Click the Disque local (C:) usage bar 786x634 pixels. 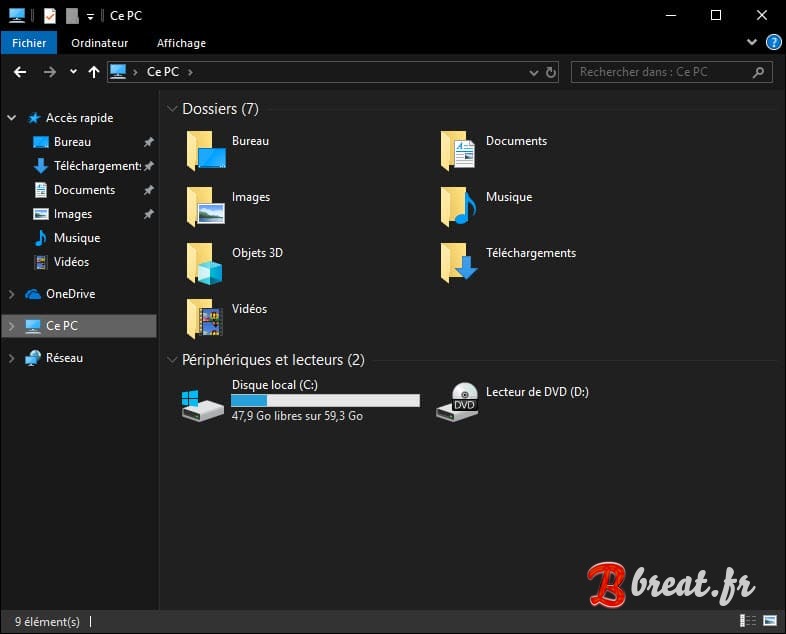point(325,400)
